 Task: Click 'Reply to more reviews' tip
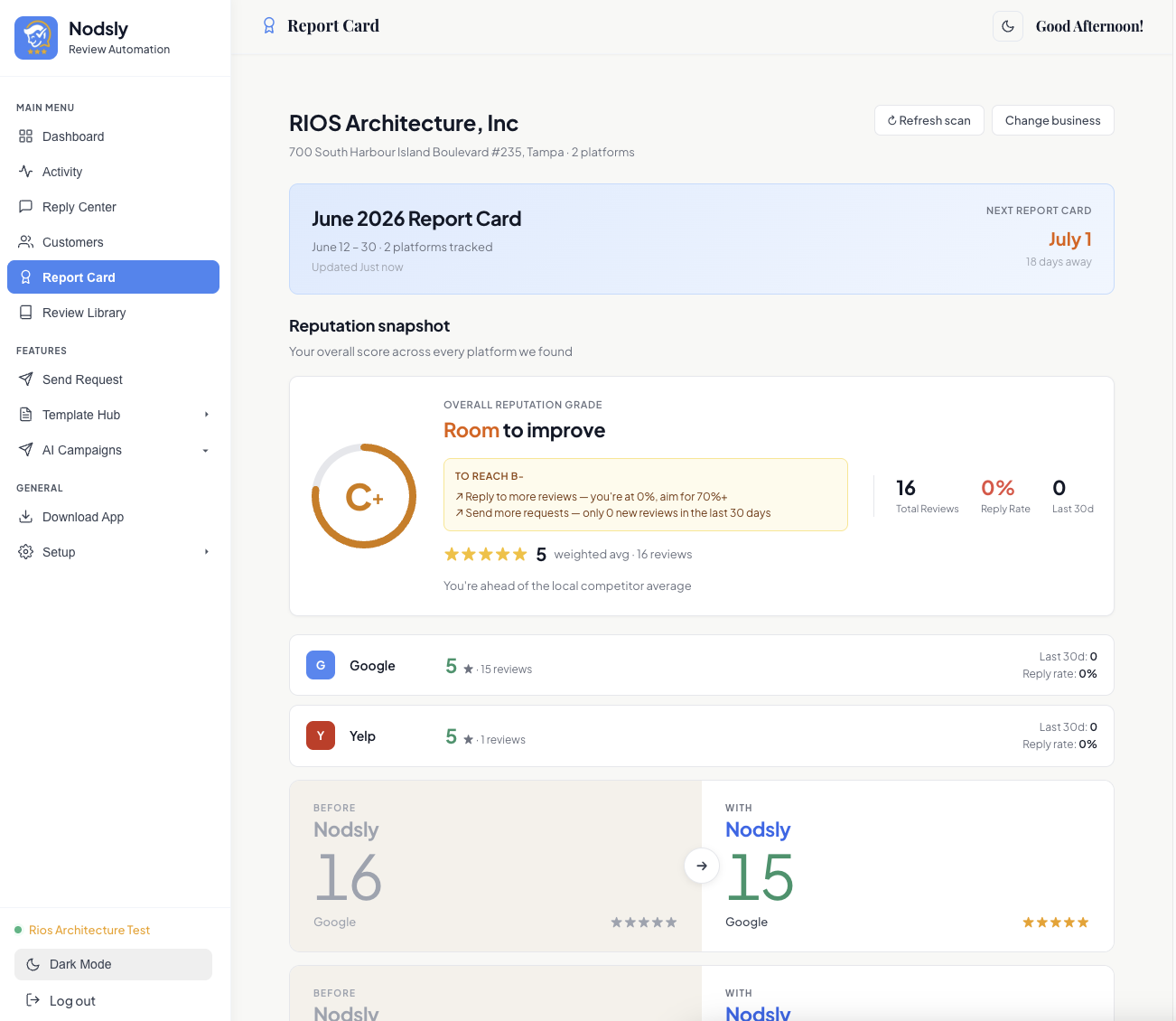click(x=591, y=497)
